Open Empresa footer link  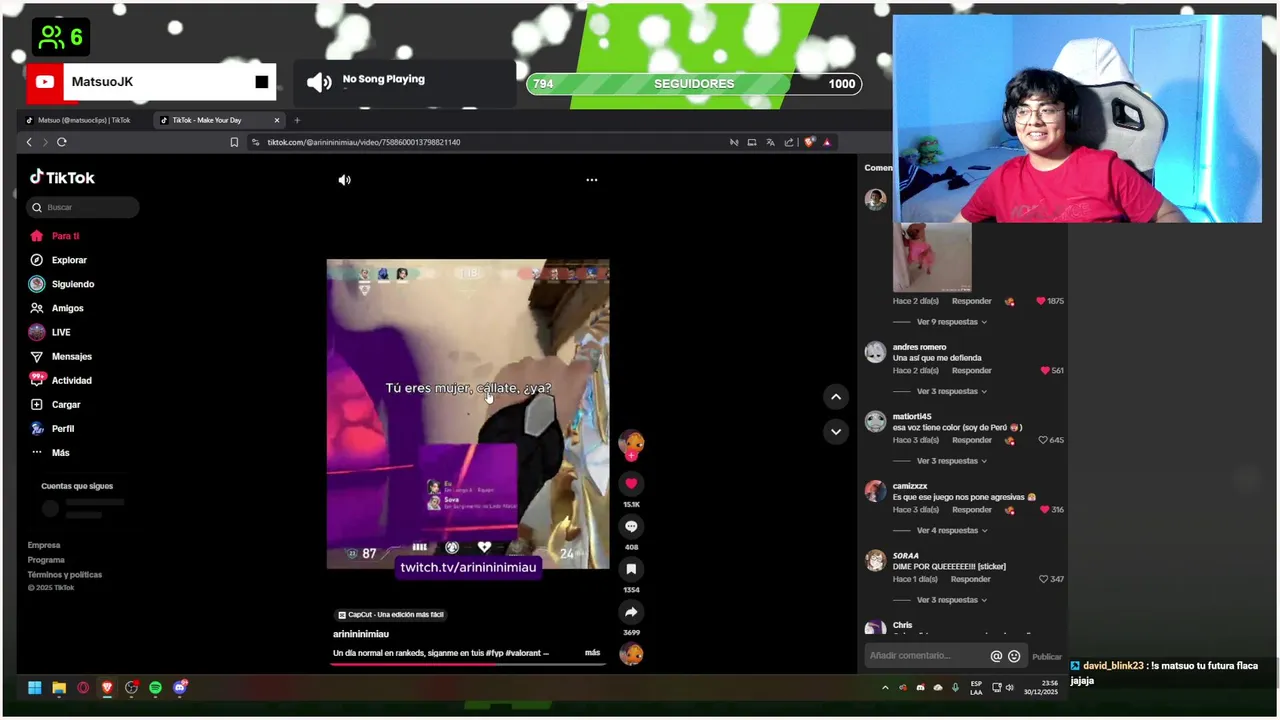44,545
